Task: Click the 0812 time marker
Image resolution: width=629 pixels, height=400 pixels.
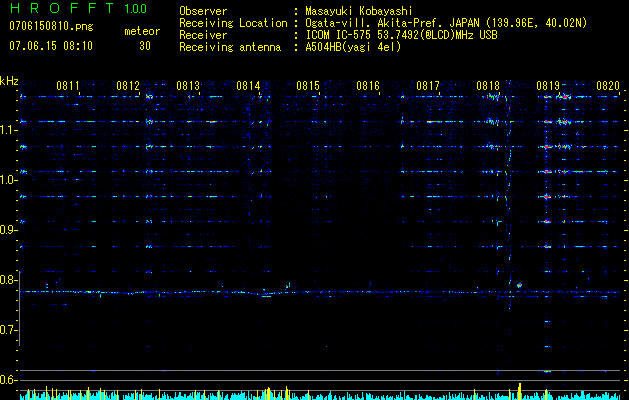Action: [x=128, y=86]
